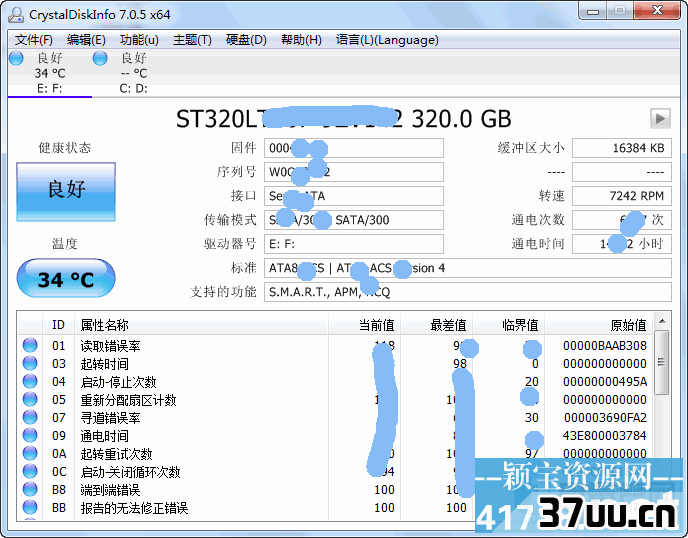Click the 34 °C temperature button
The image size is (688, 538).
(x=66, y=279)
